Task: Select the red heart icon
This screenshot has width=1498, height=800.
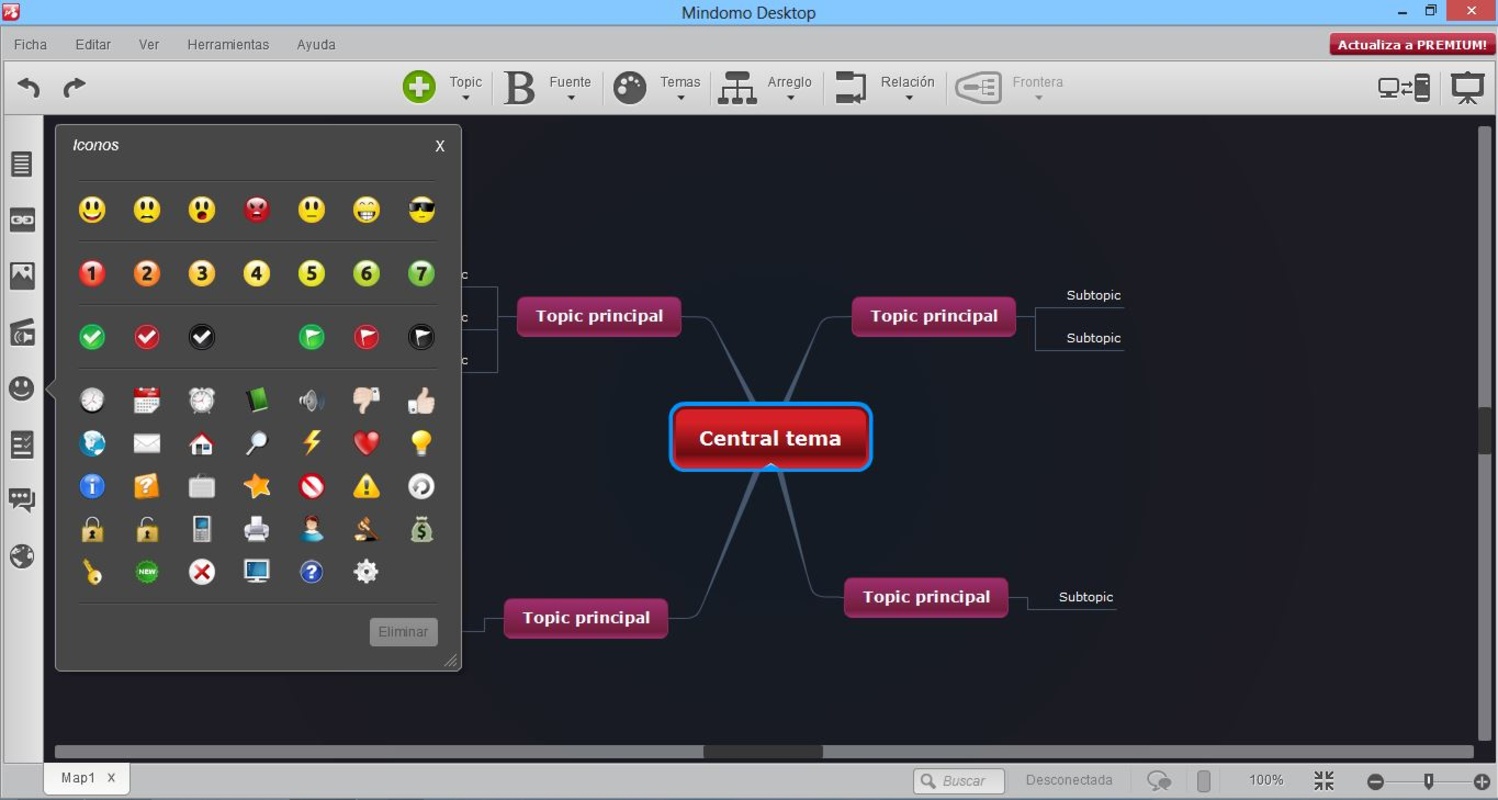Action: (367, 443)
